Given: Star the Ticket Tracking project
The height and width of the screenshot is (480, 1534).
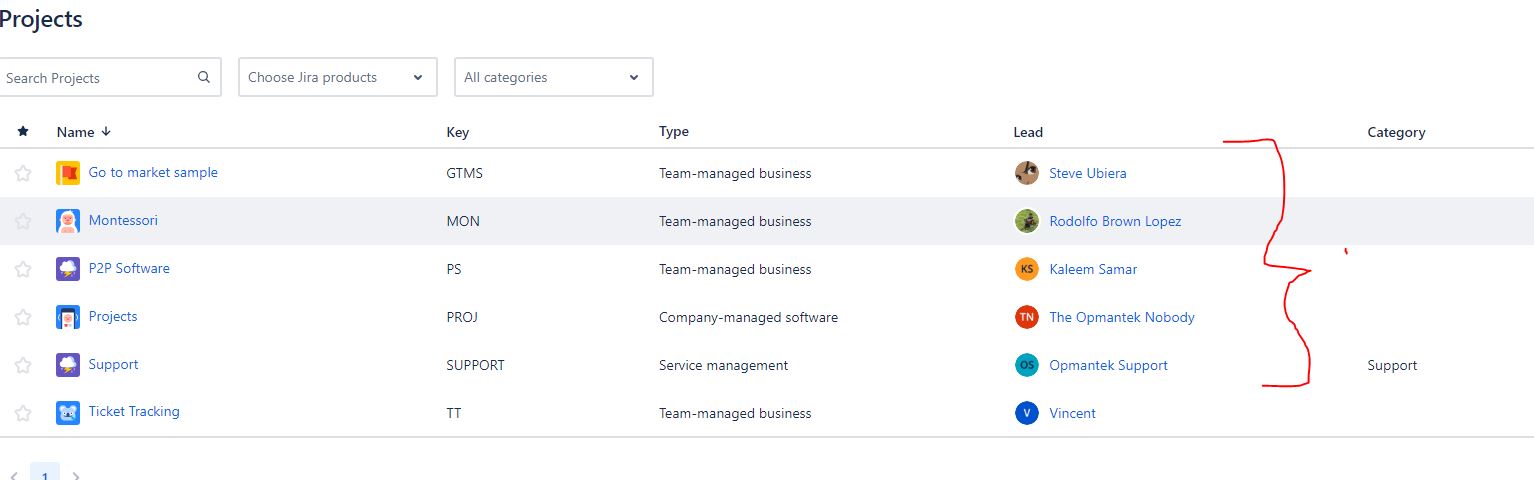Looking at the screenshot, I should point(23,413).
